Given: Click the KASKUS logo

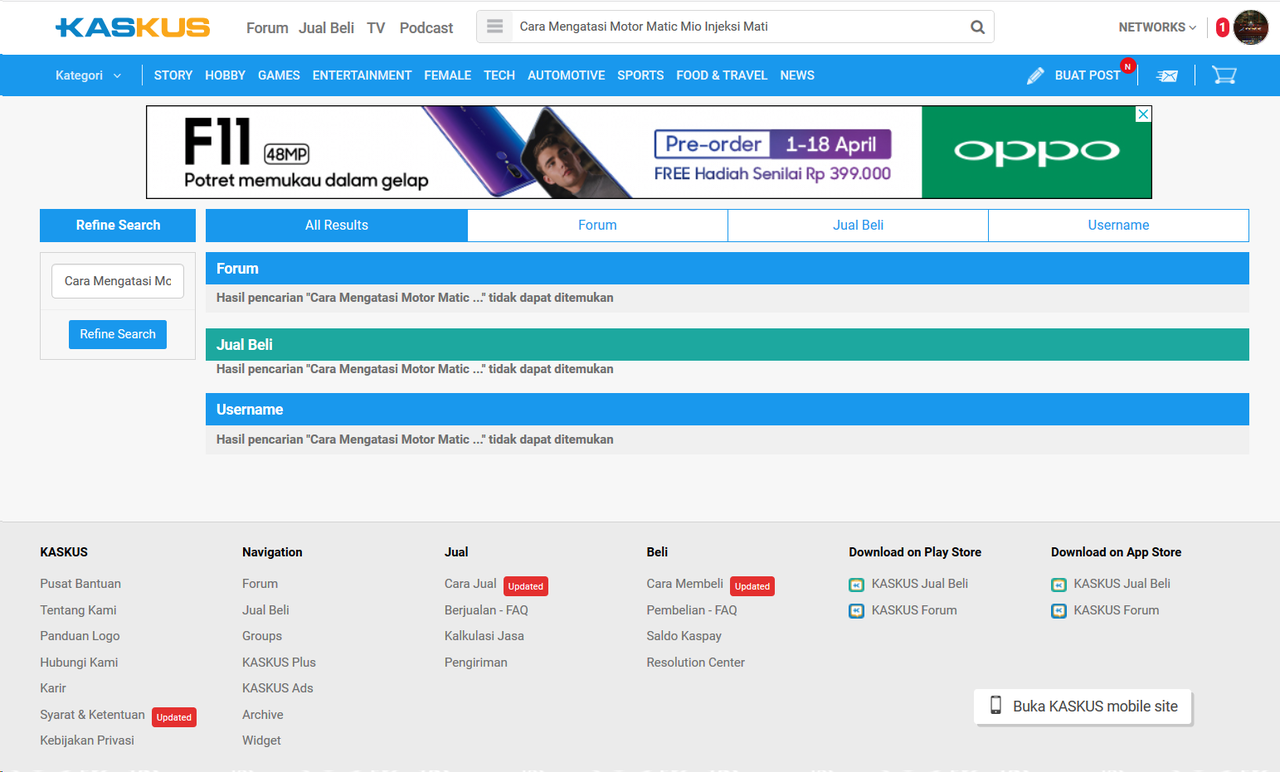Looking at the screenshot, I should 133,28.
